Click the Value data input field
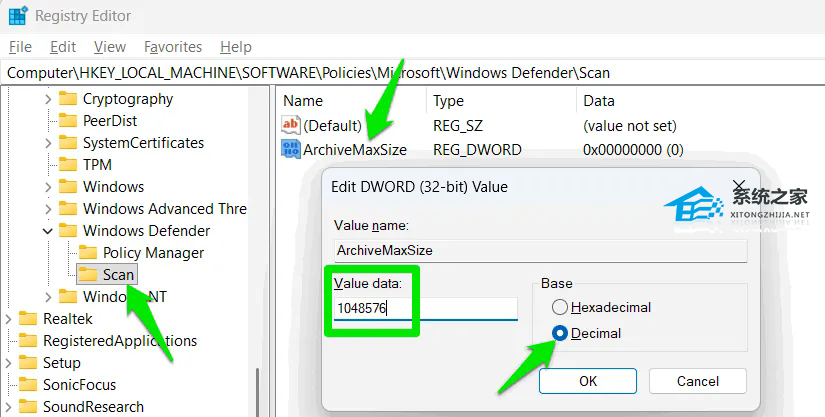 coord(425,309)
